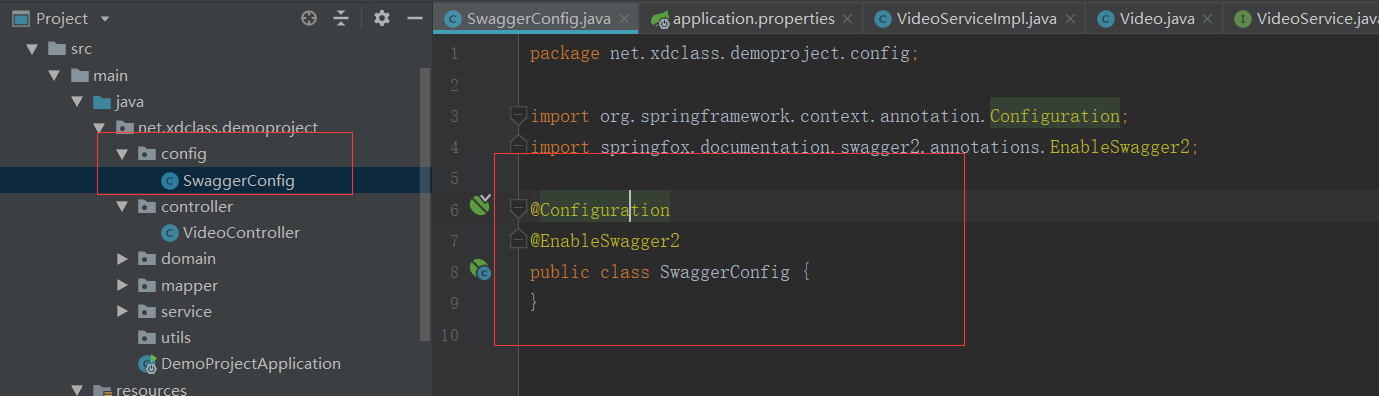This screenshot has height=396, width=1379.
Task: Open DemoProjectApplication class
Action: coord(250,363)
